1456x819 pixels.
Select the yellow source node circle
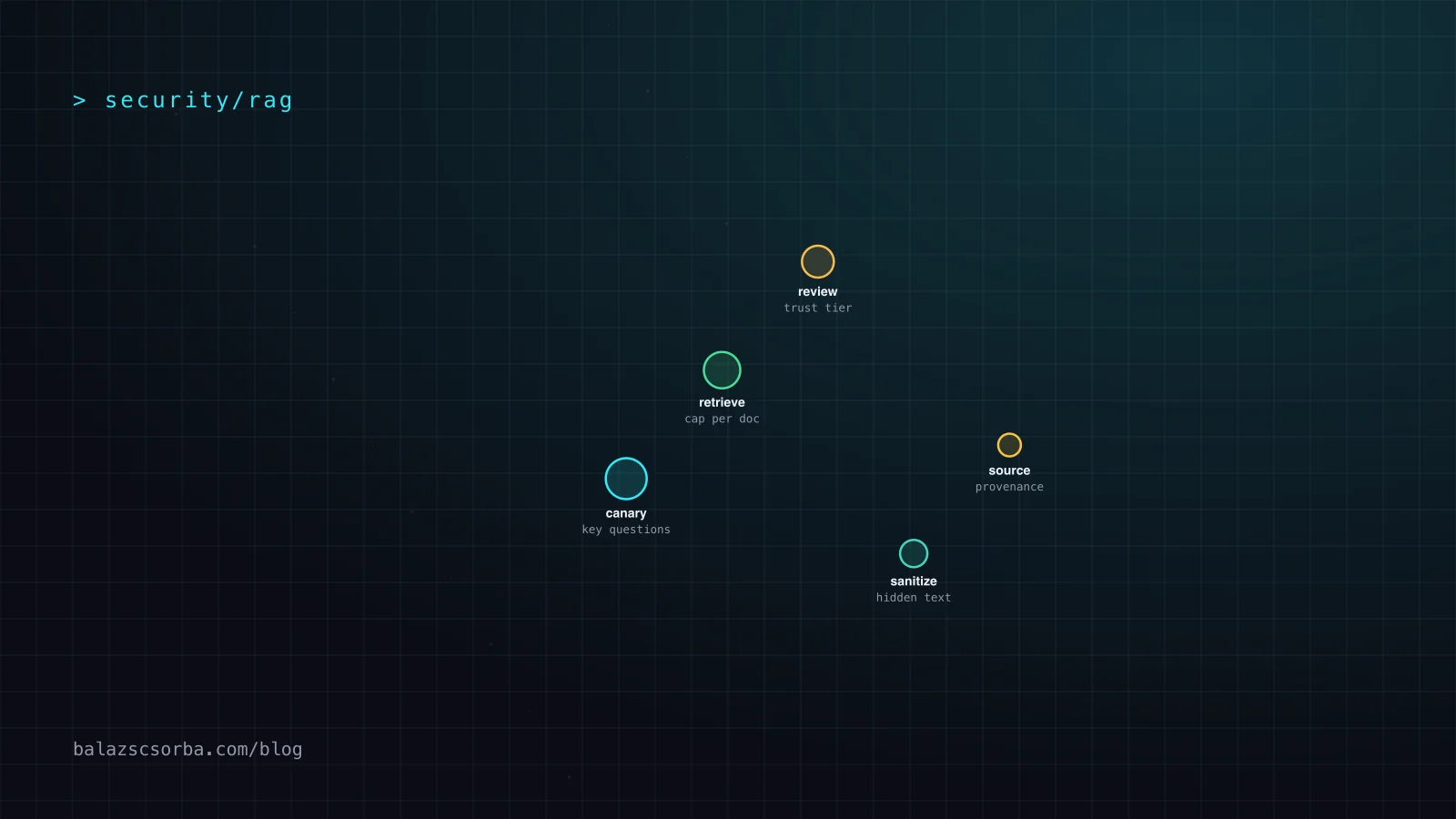click(x=1009, y=445)
